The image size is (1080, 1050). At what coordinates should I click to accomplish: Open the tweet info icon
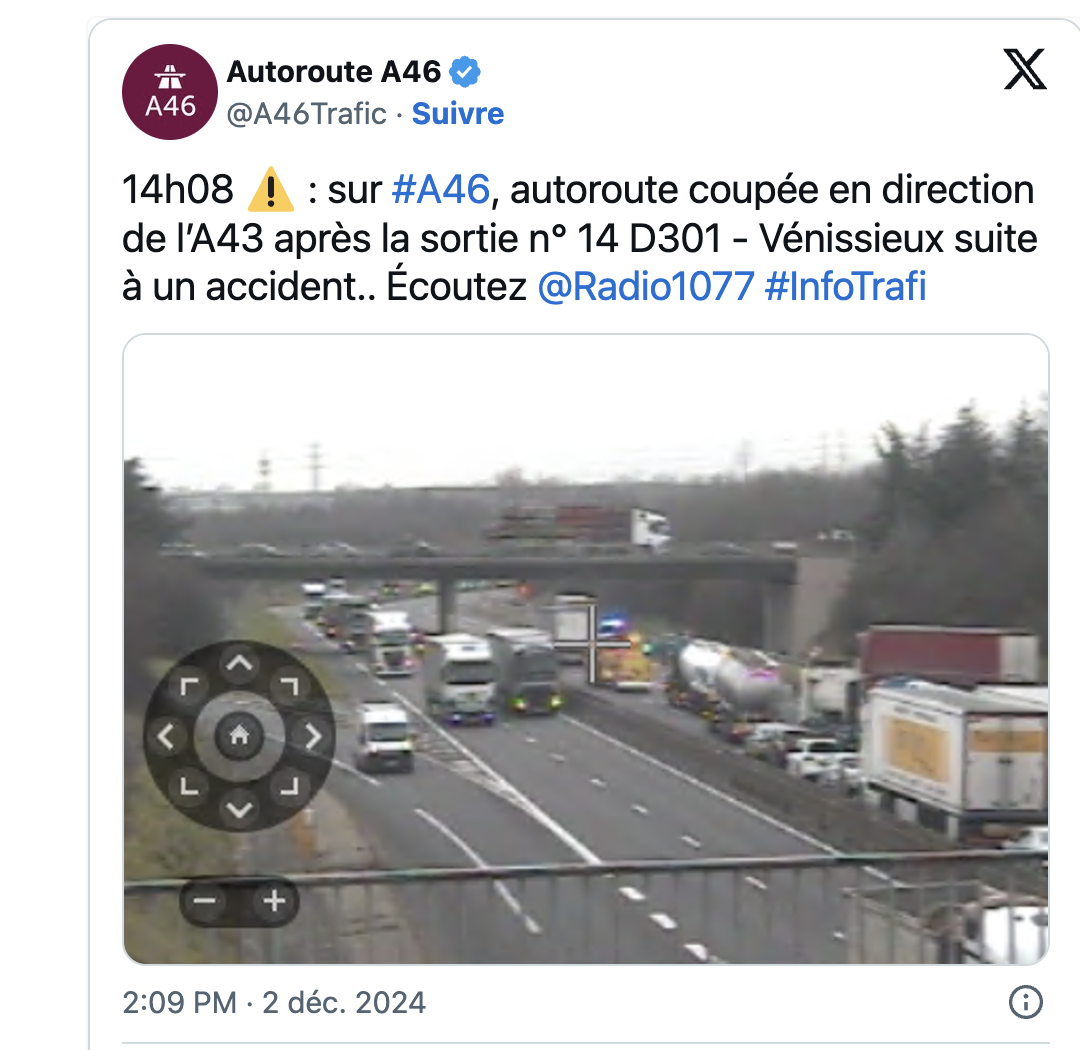[1026, 1002]
